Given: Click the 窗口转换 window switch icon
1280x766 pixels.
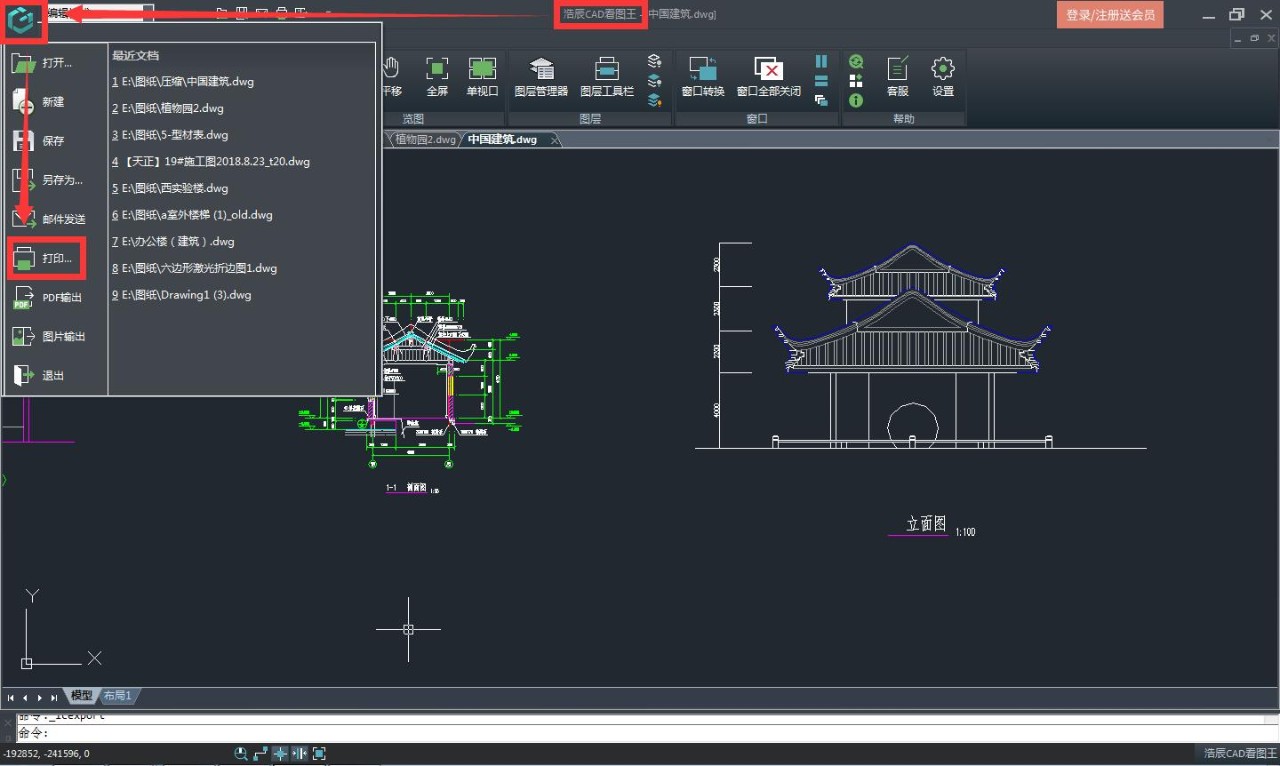Looking at the screenshot, I should pyautogui.click(x=702, y=76).
